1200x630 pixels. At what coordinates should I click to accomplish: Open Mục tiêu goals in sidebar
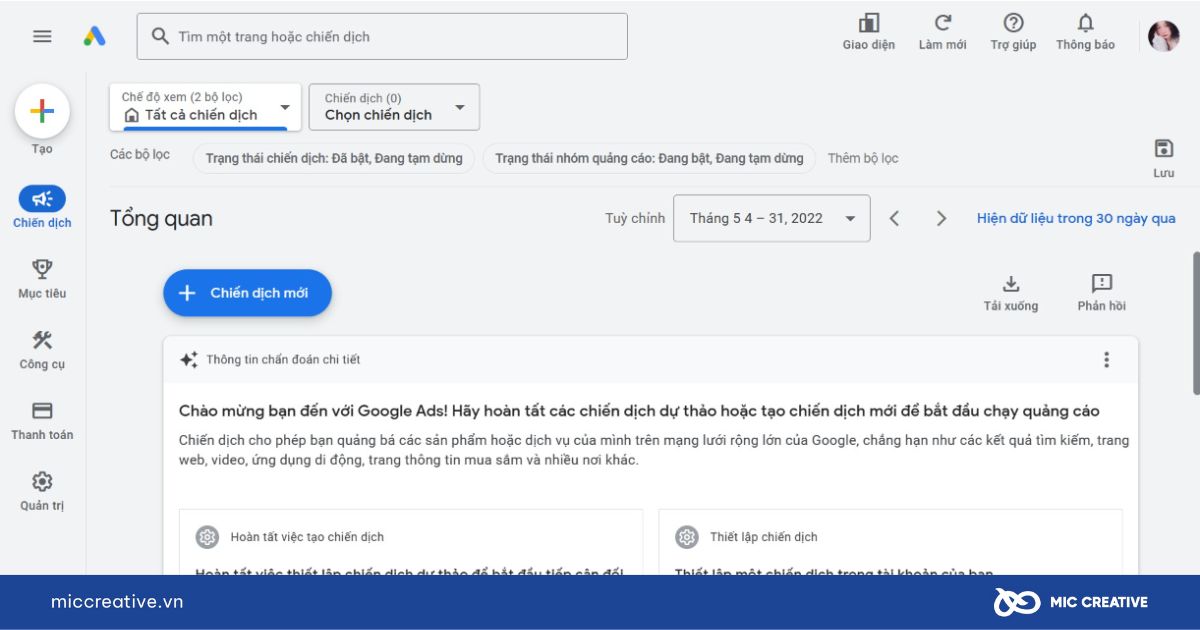tap(42, 278)
